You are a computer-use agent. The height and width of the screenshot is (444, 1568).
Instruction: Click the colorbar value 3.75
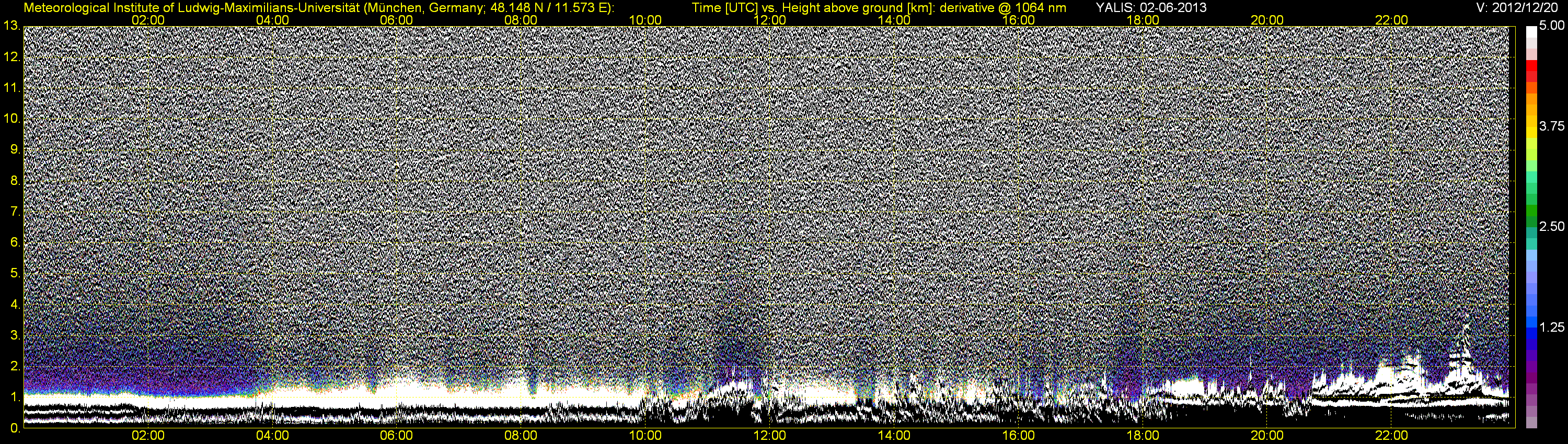pyautogui.click(x=1551, y=126)
